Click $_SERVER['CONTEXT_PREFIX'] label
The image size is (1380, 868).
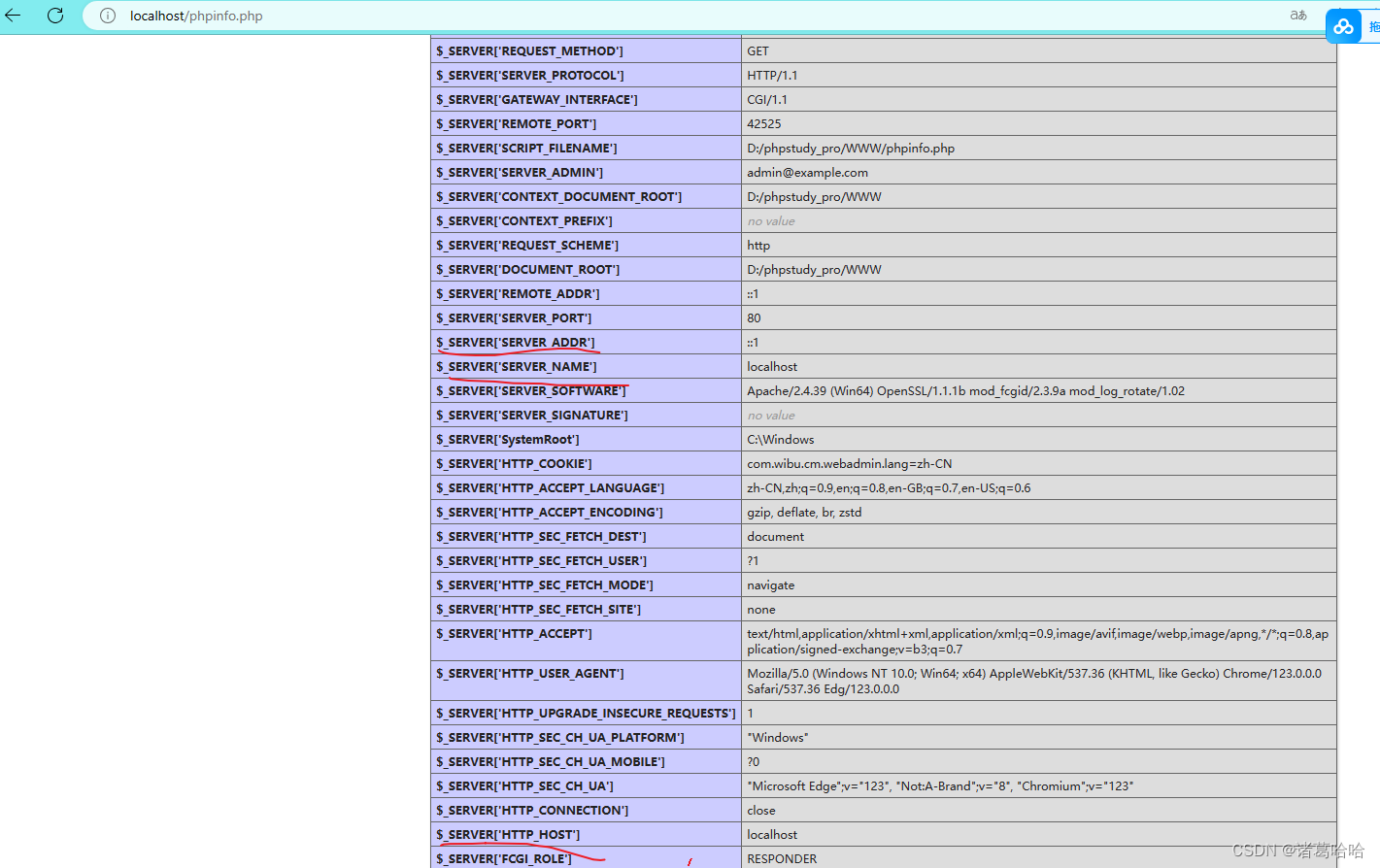524,220
